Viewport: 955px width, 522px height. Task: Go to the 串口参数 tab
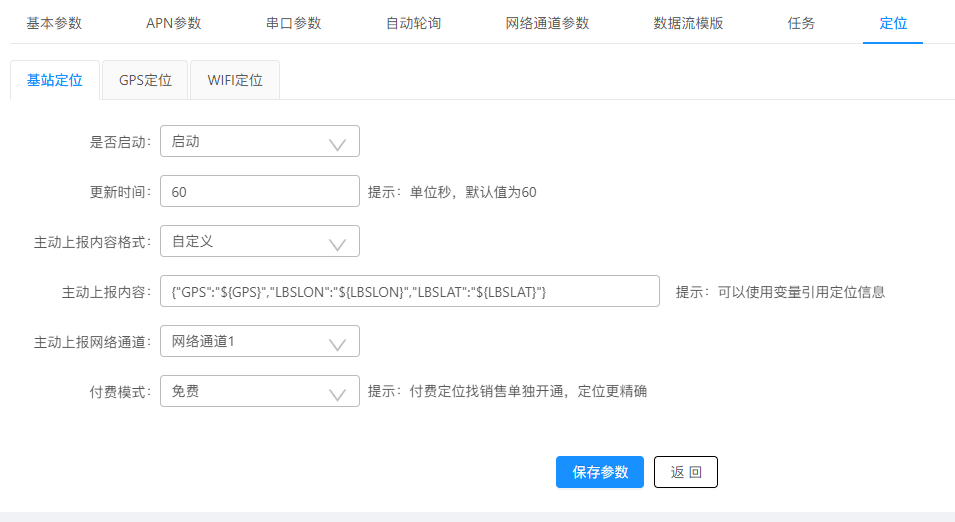294,23
